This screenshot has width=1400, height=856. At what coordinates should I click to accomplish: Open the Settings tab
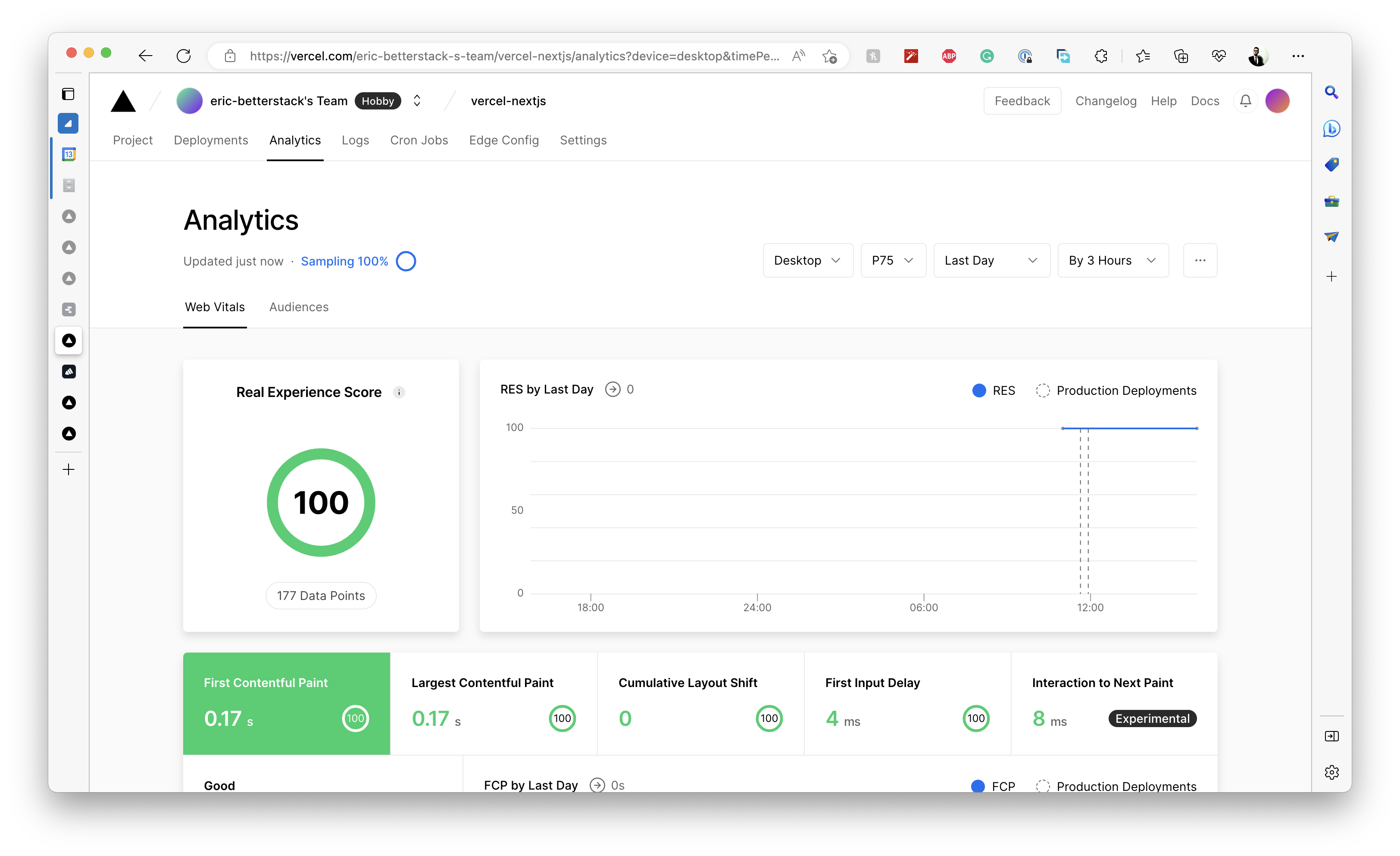click(583, 140)
